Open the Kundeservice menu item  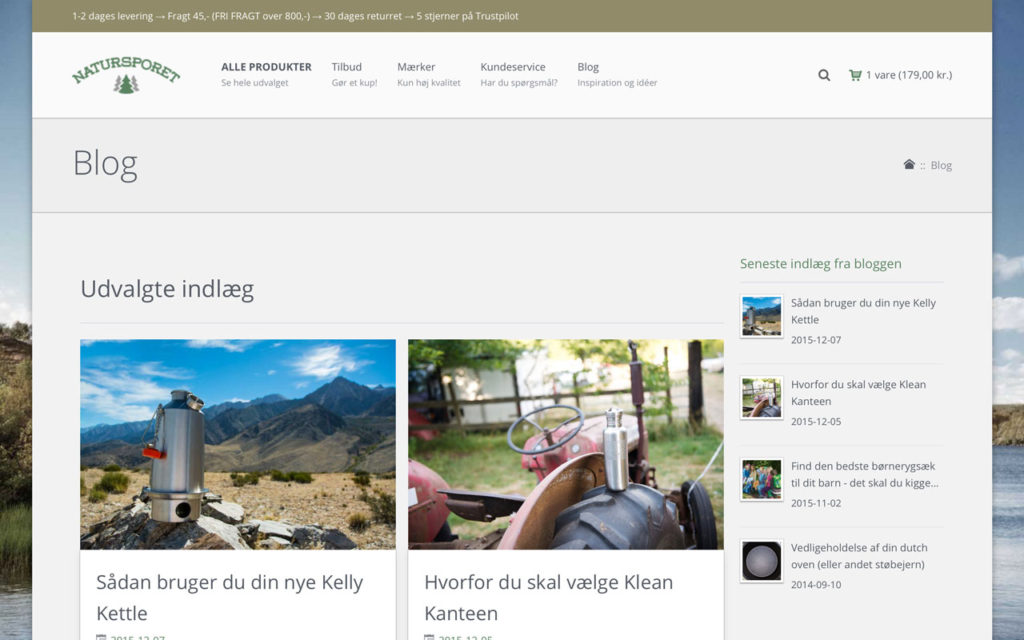pos(513,67)
